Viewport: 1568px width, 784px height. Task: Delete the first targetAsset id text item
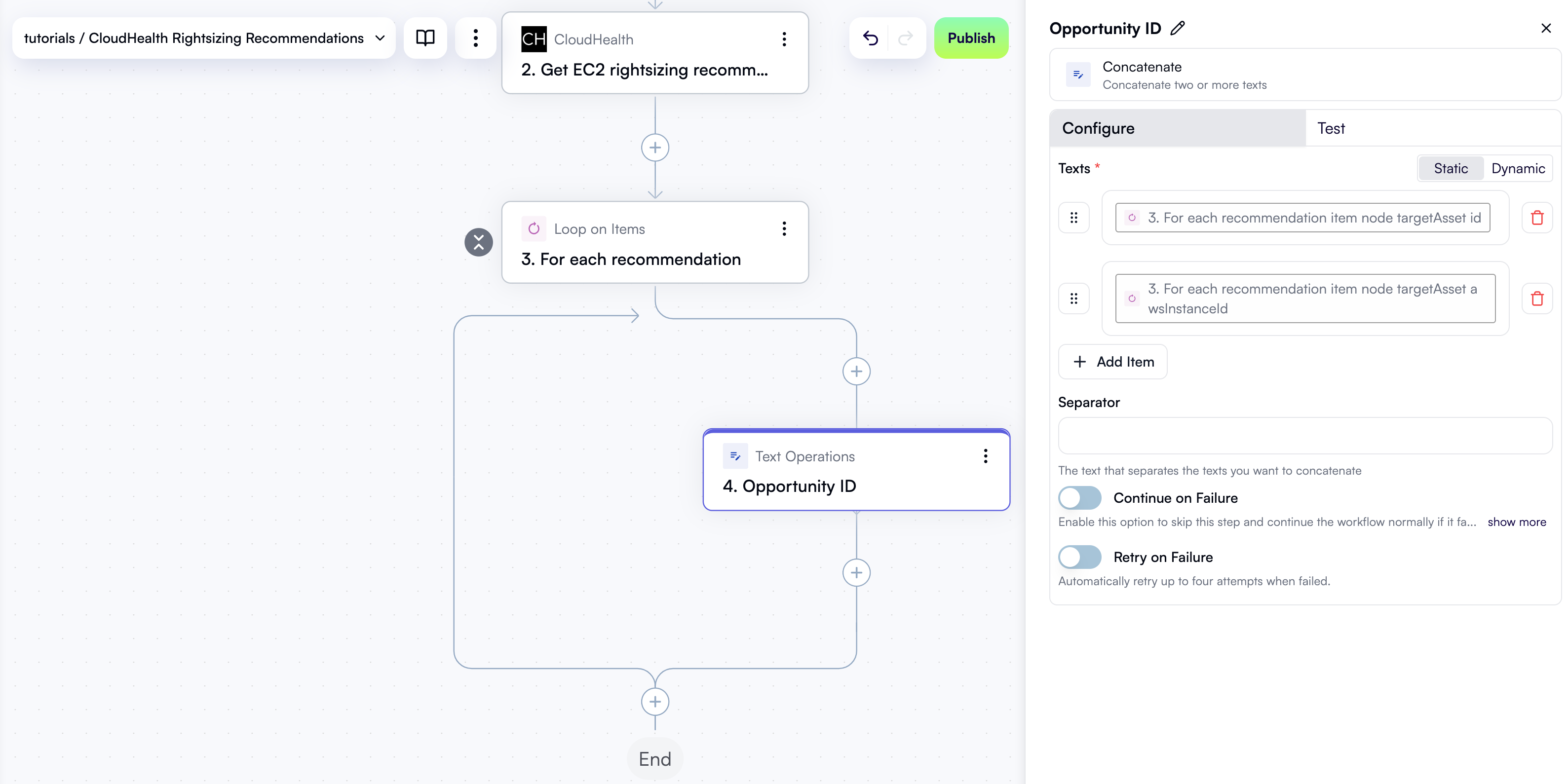[1536, 218]
